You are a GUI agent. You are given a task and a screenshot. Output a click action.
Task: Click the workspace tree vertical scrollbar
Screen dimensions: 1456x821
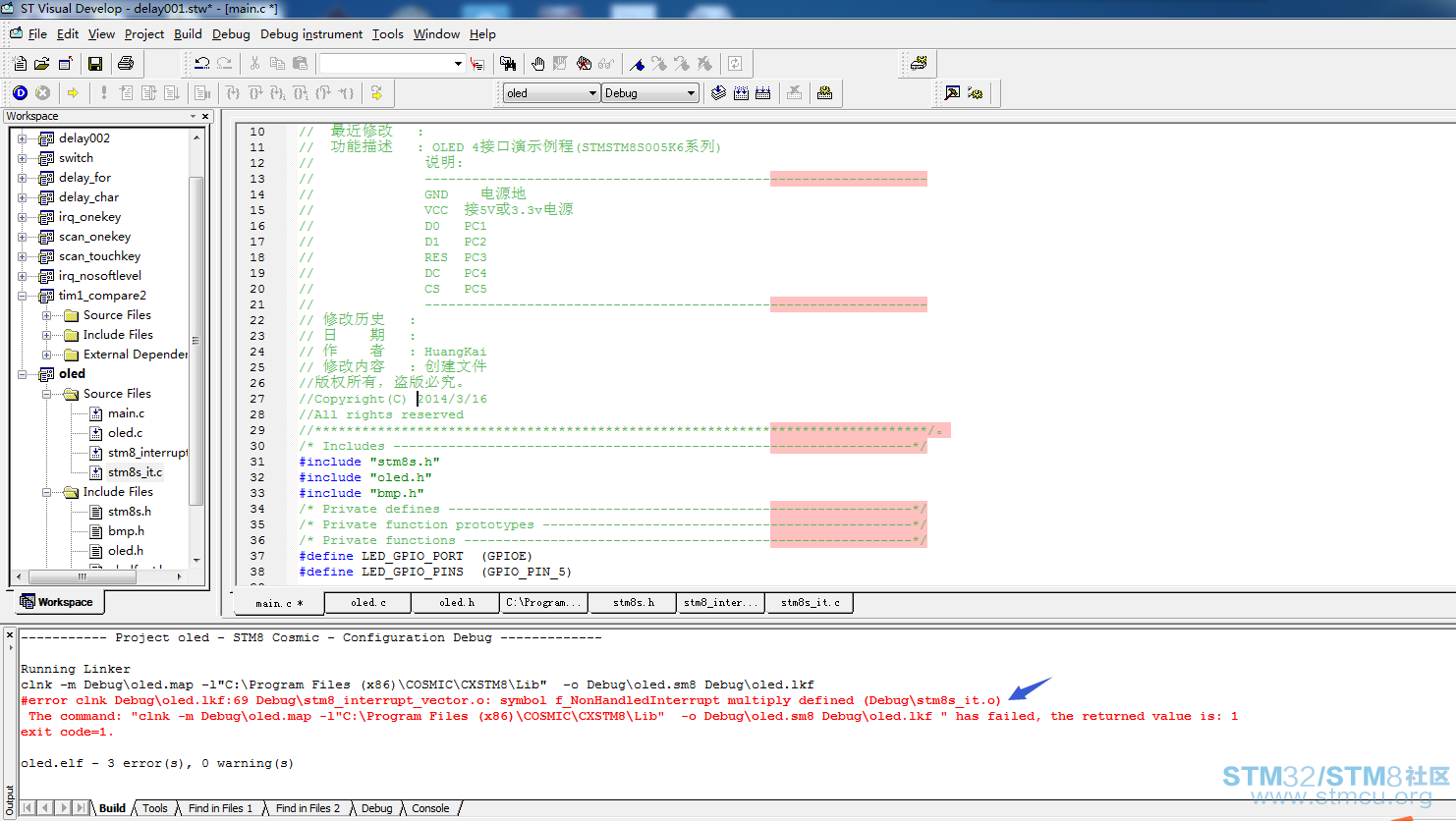(196, 349)
